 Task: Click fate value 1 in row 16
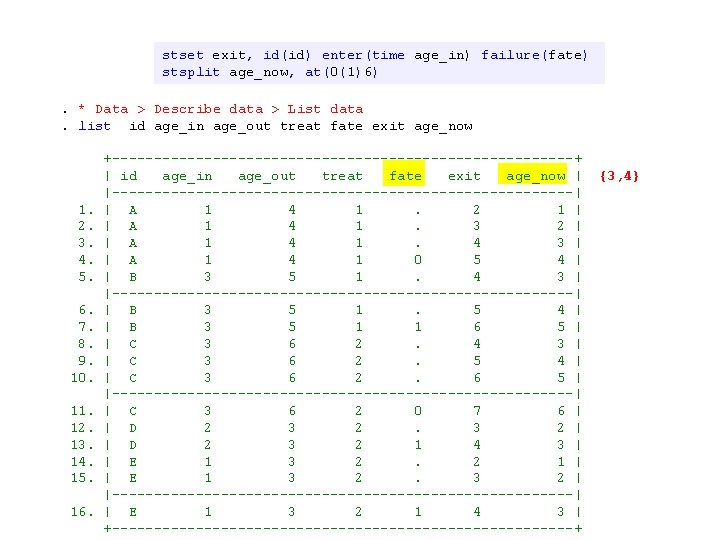coord(418,512)
